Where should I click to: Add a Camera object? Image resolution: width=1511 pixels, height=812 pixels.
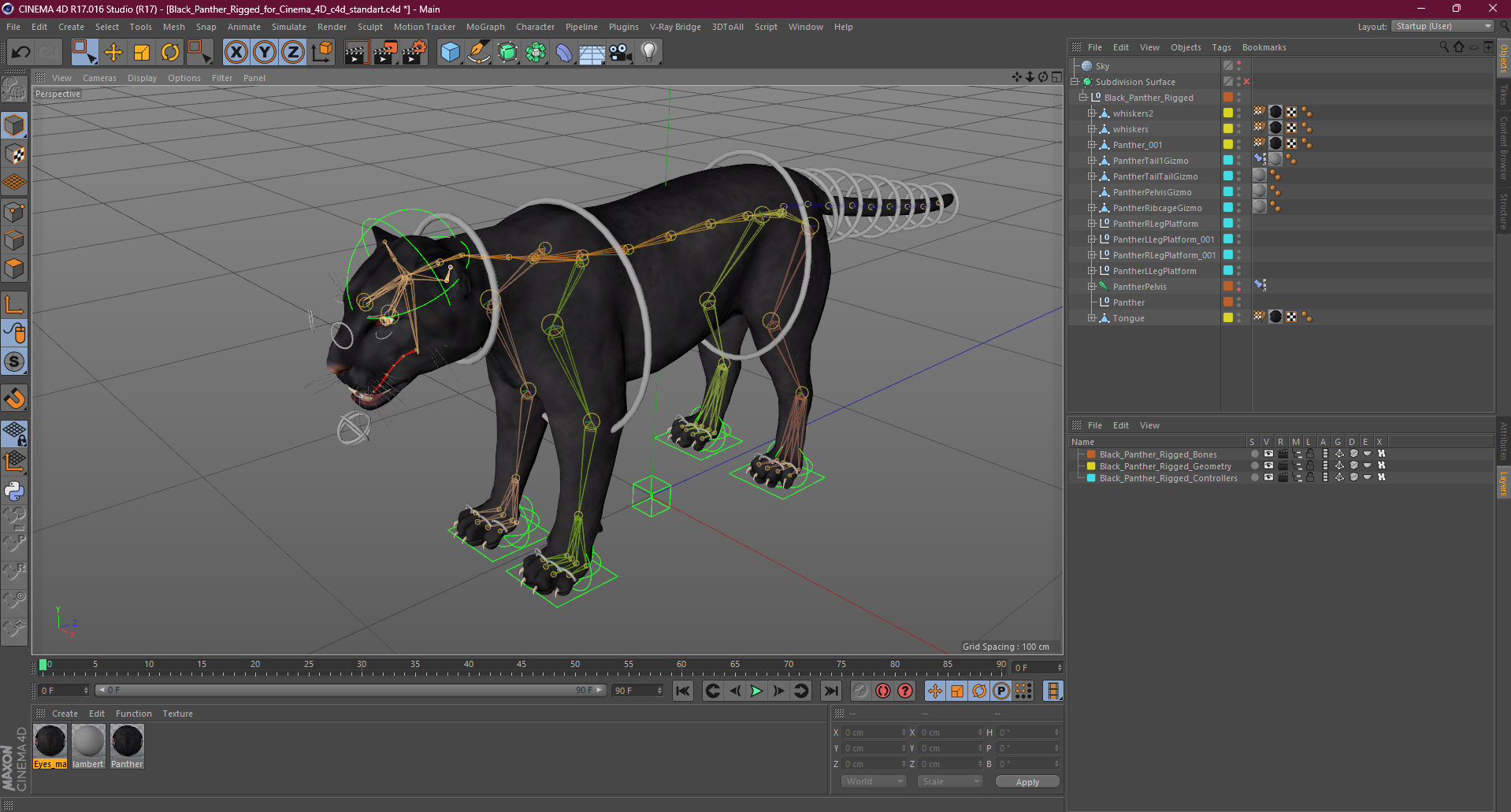(621, 53)
